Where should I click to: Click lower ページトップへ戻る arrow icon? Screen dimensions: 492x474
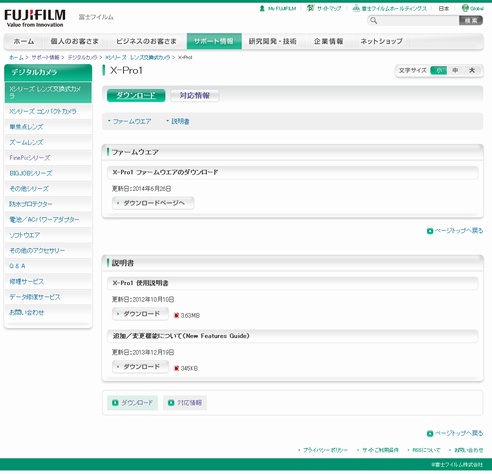(430, 434)
